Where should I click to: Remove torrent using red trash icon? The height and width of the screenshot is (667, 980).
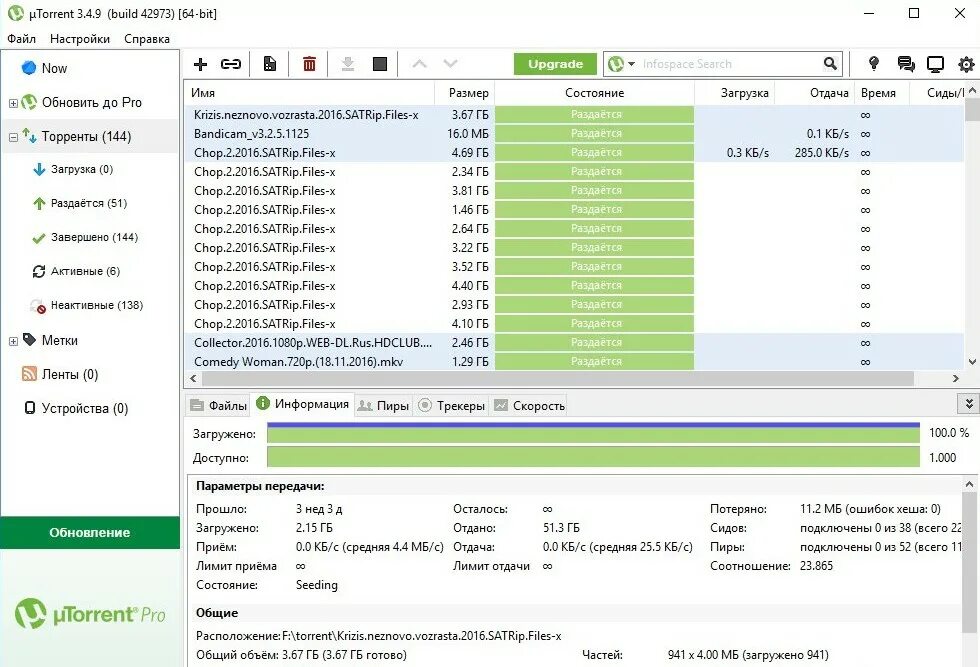(309, 64)
